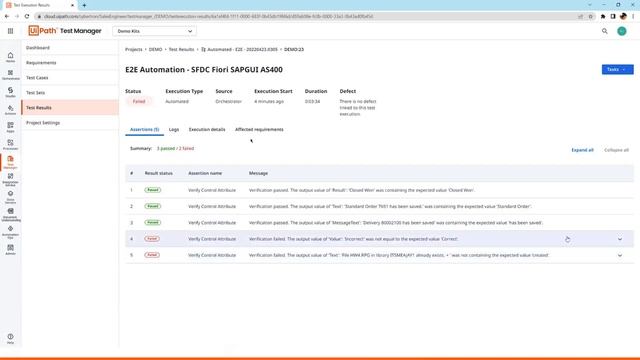This screenshot has width=640, height=360.
Task: Go to Projects breadcrumb
Action: (x=133, y=49)
